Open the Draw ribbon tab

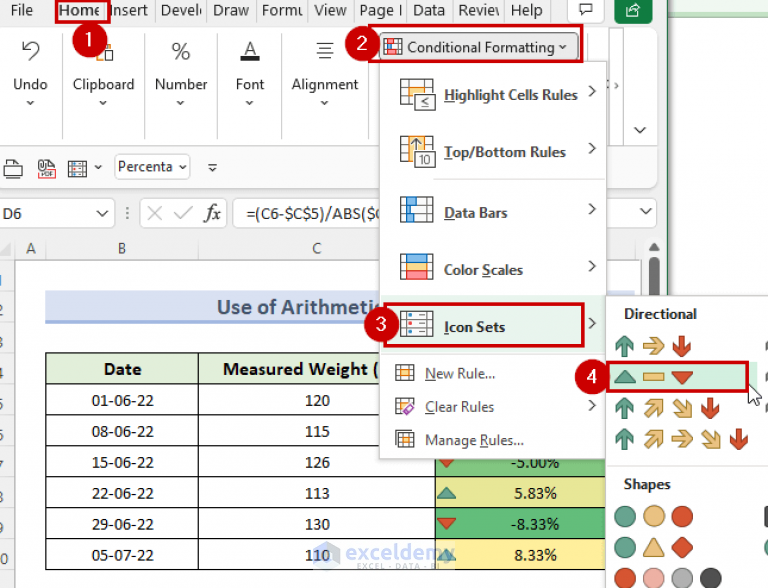point(231,10)
